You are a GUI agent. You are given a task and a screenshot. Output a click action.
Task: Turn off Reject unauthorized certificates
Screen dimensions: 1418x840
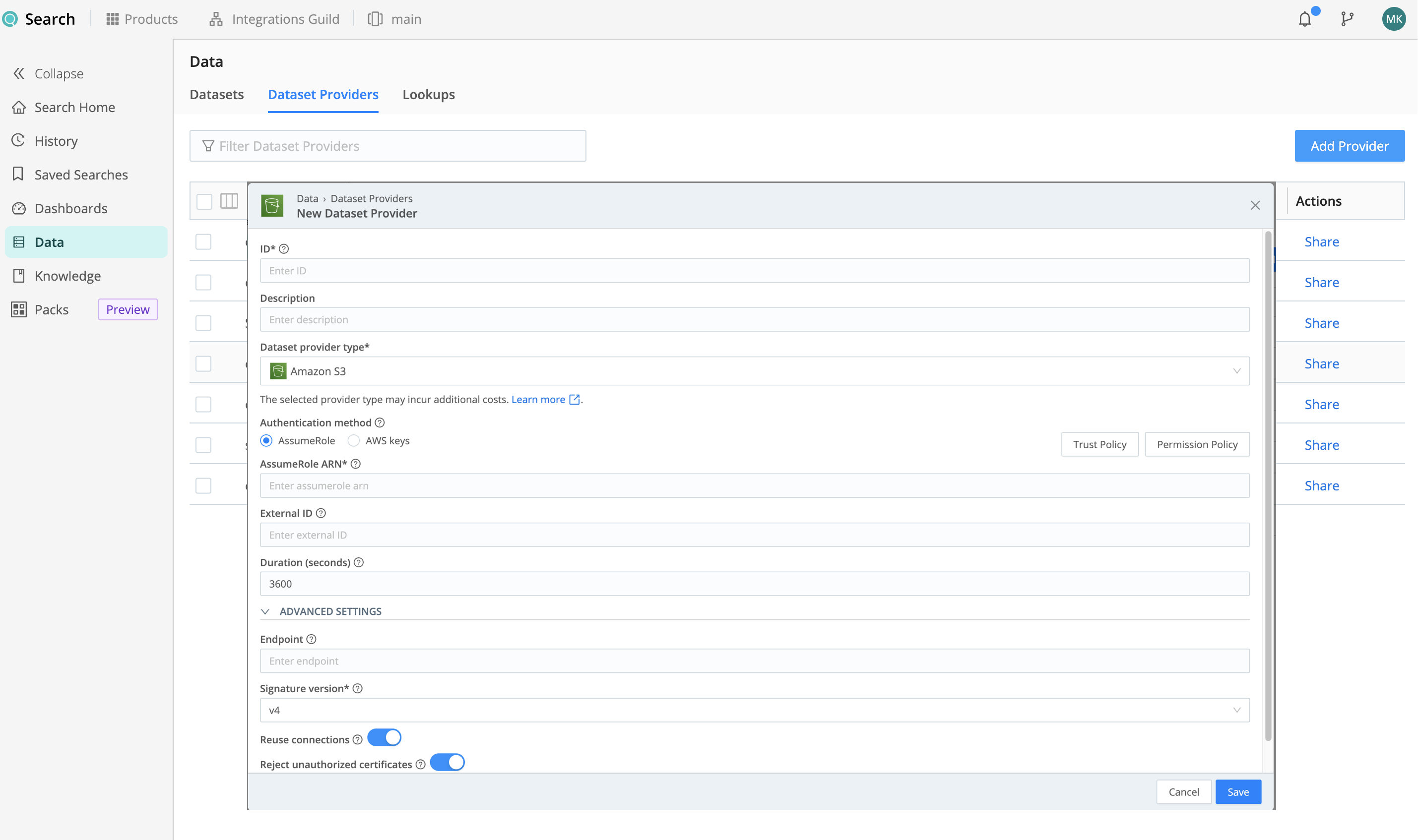click(x=448, y=762)
